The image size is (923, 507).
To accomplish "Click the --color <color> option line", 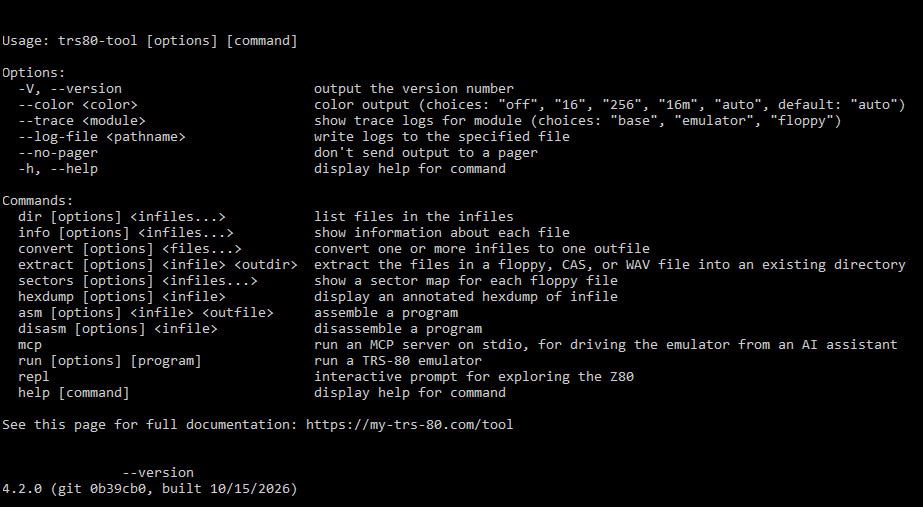I will [x=78, y=105].
